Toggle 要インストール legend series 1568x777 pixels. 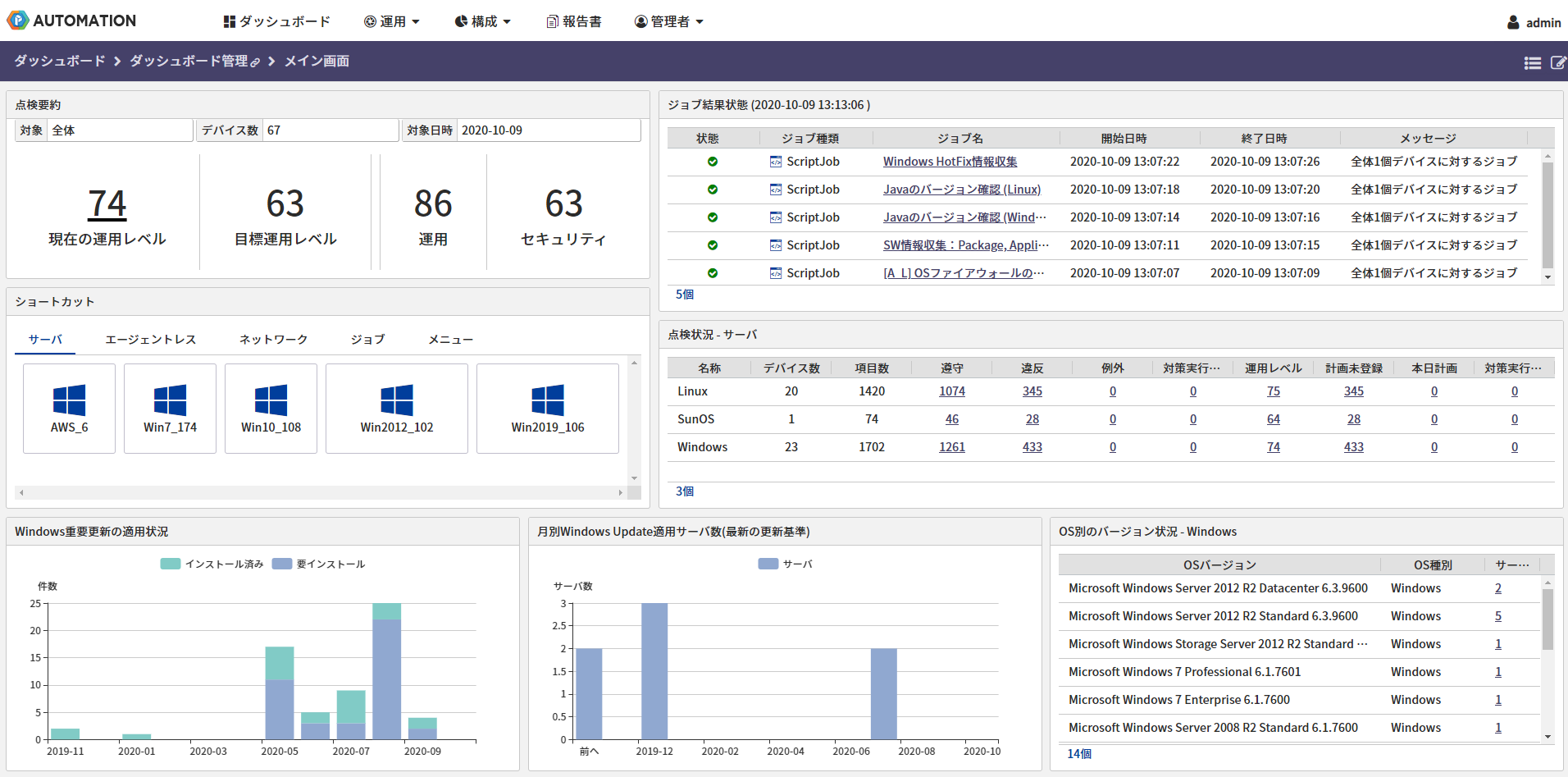click(x=318, y=564)
